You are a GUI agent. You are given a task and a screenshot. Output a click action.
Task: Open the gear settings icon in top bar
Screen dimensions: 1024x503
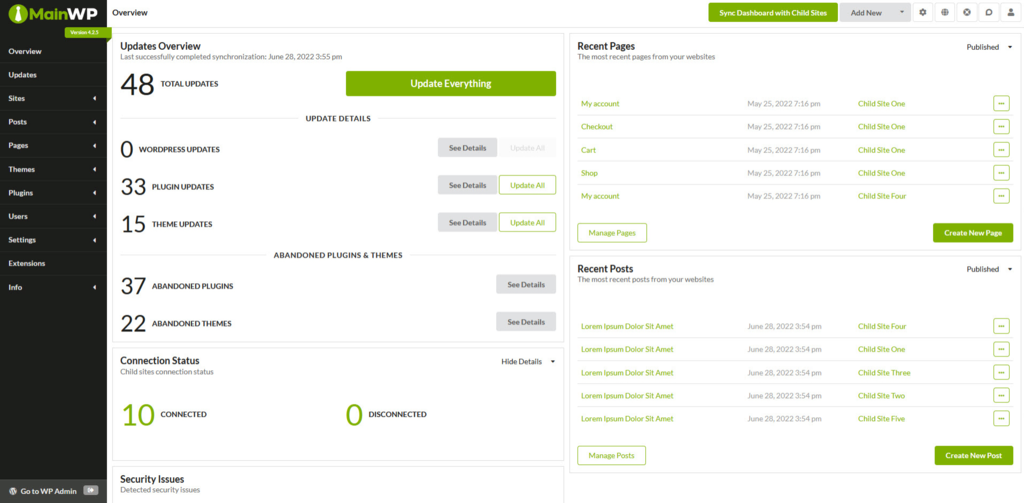(923, 12)
